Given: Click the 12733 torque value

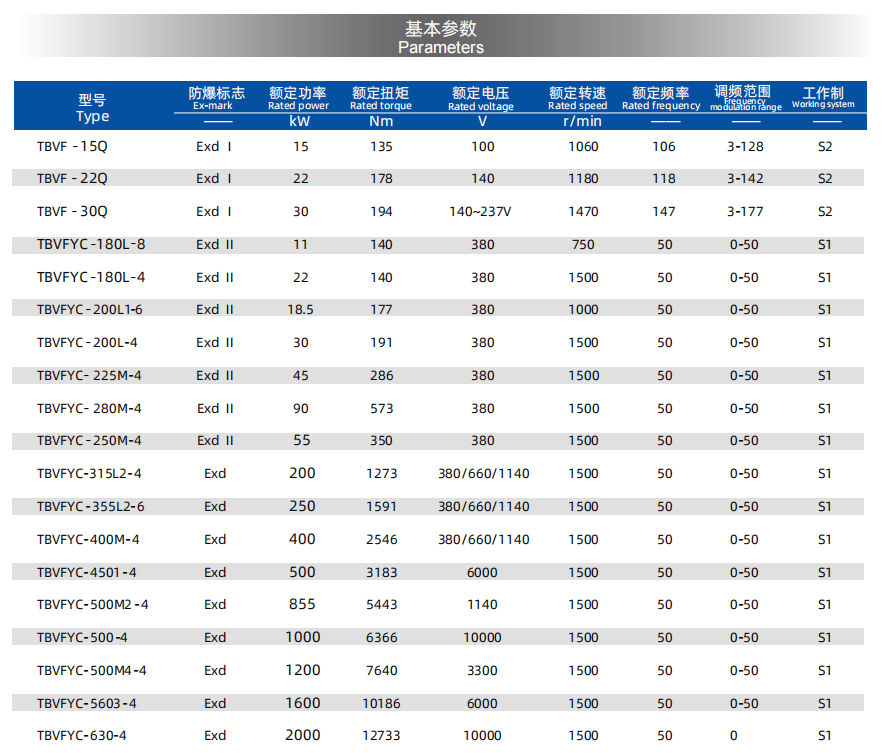Looking at the screenshot, I should 382,736.
